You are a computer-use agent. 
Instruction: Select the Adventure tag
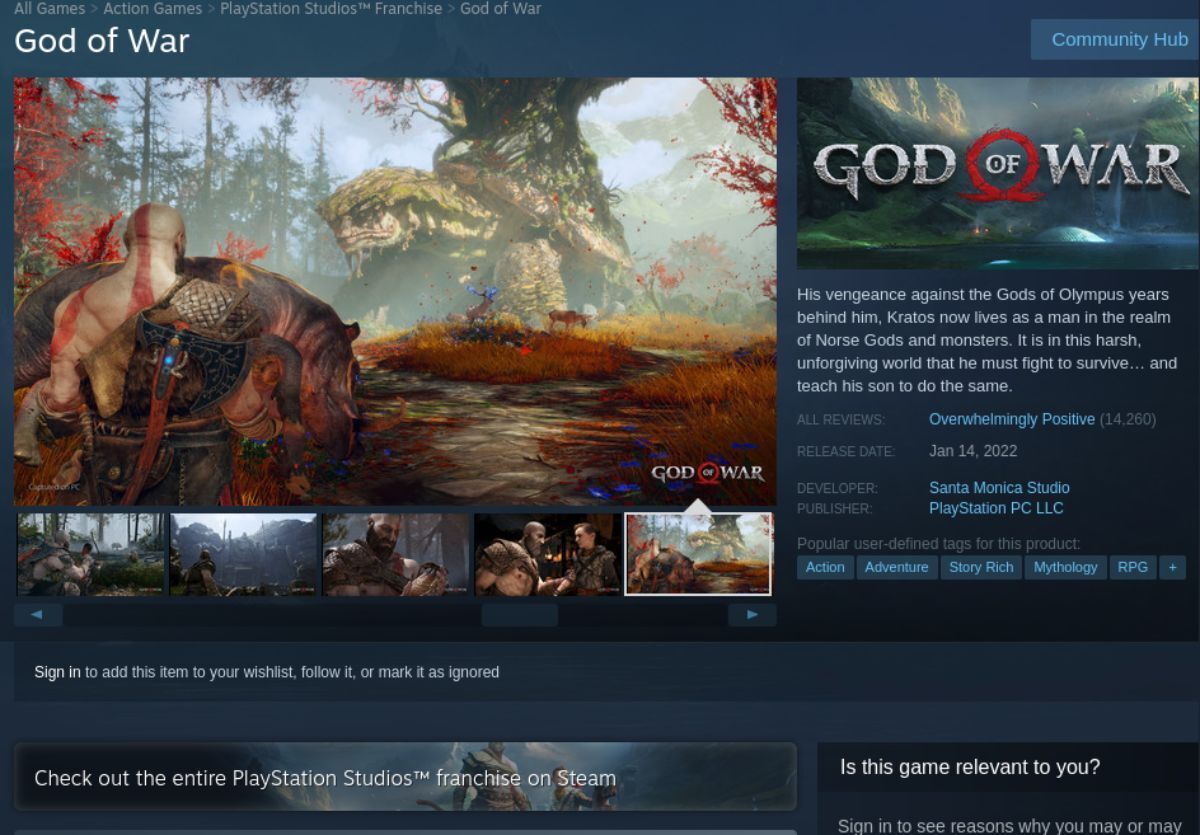pyautogui.click(x=897, y=567)
